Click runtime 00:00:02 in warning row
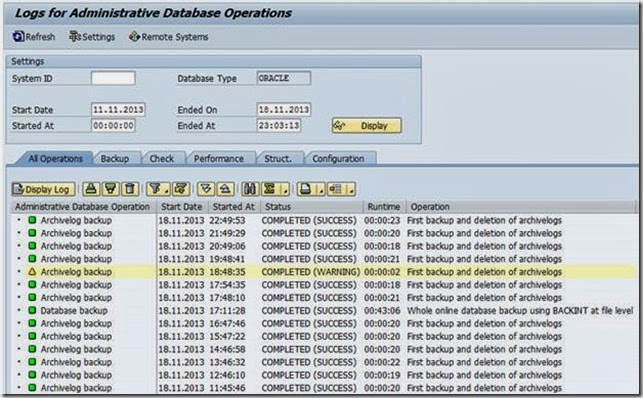The width and height of the screenshot is (643, 398). pyautogui.click(x=382, y=272)
